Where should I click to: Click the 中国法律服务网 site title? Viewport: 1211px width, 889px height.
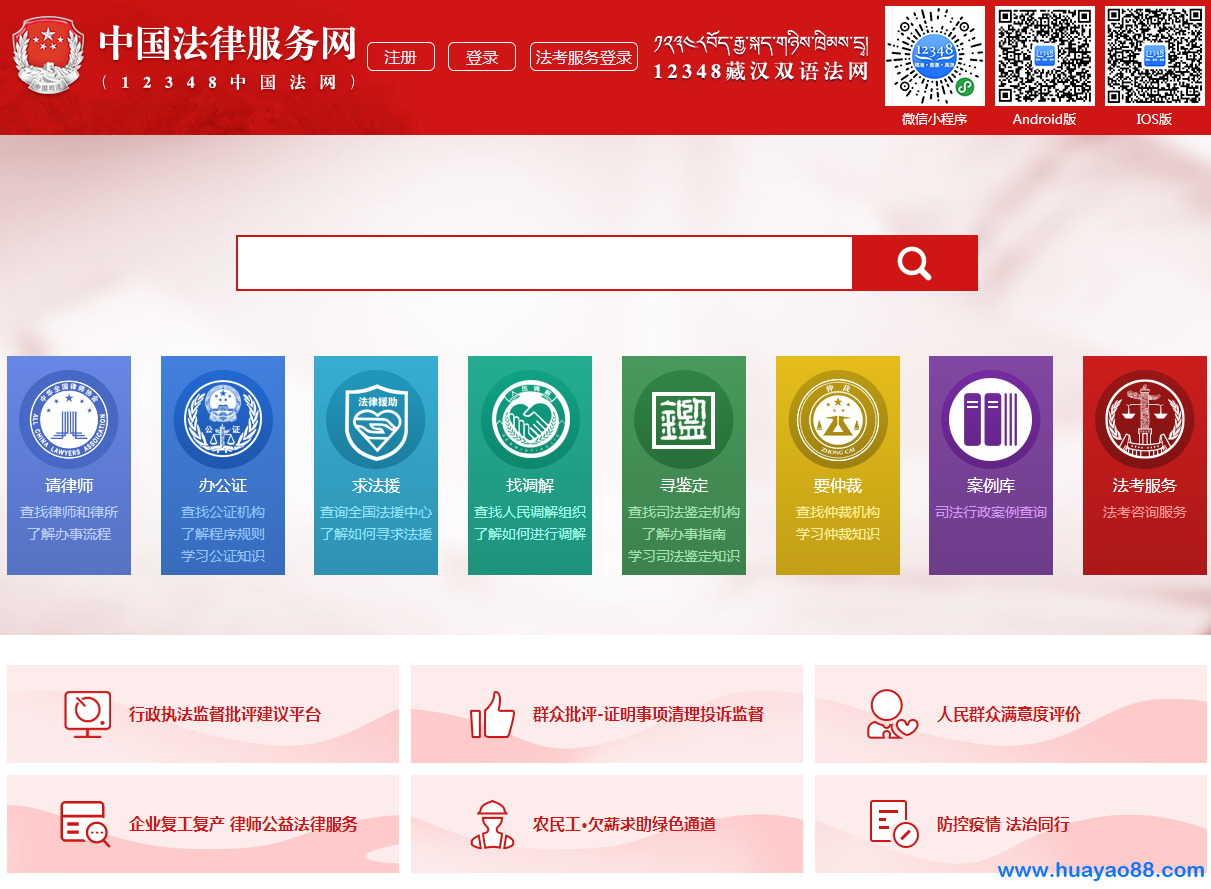click(228, 43)
